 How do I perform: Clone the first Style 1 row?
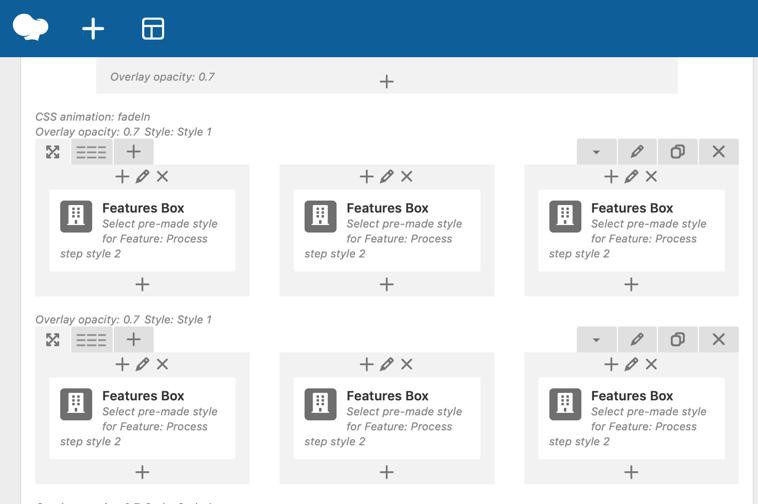[x=677, y=152]
